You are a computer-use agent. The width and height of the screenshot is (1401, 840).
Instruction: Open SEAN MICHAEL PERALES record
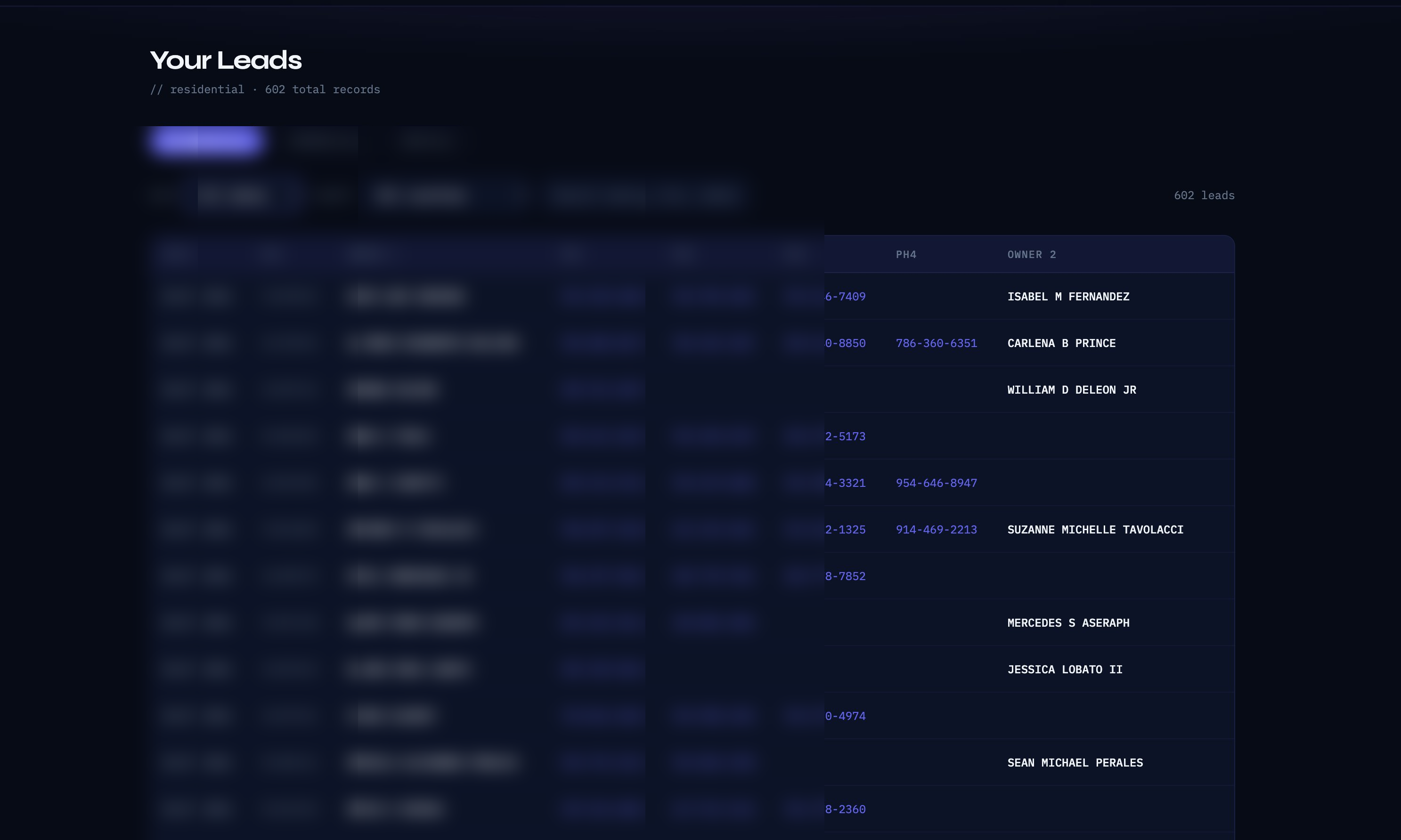1075,762
